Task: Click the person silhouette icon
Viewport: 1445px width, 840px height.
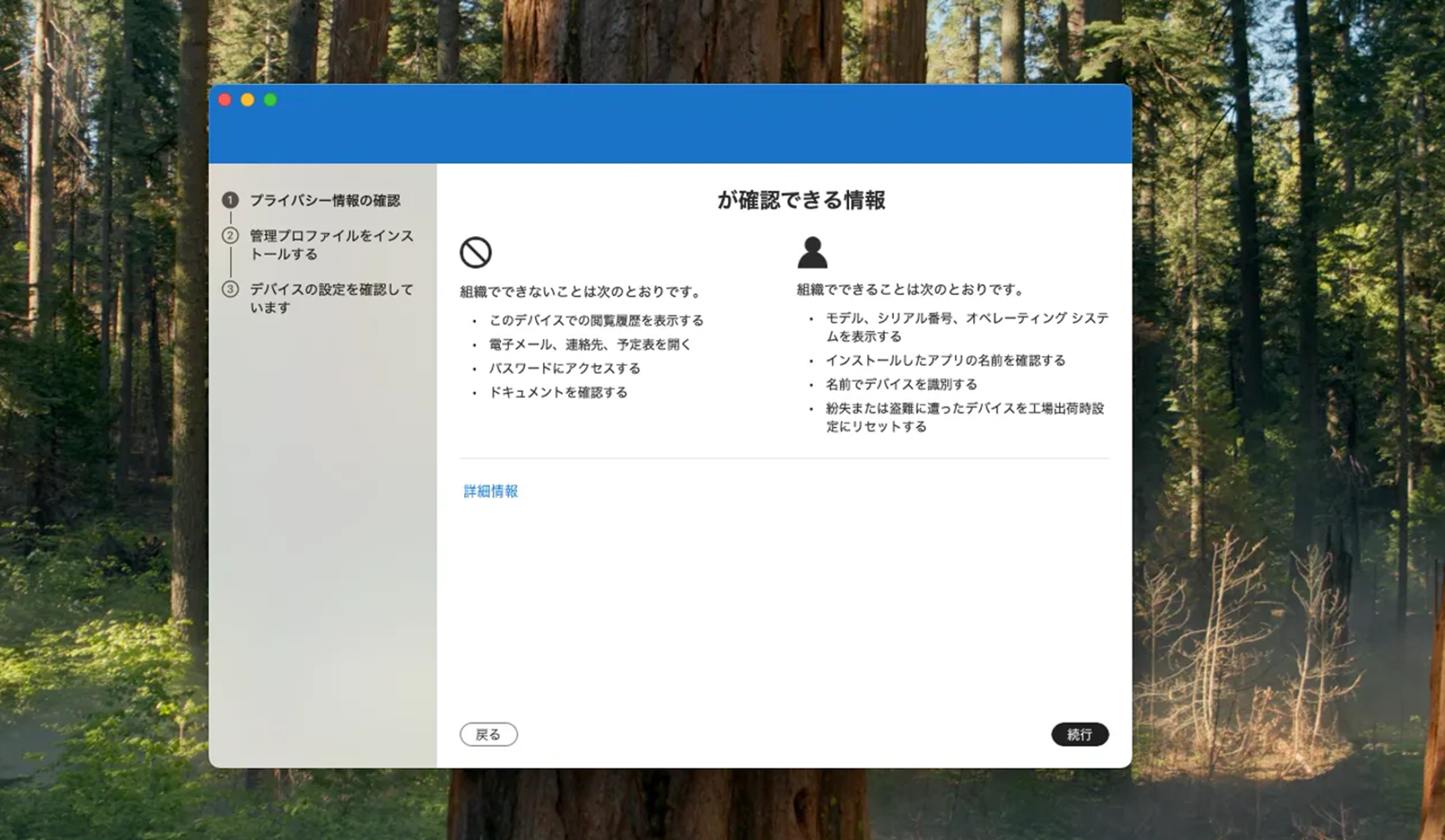Action: [x=812, y=252]
